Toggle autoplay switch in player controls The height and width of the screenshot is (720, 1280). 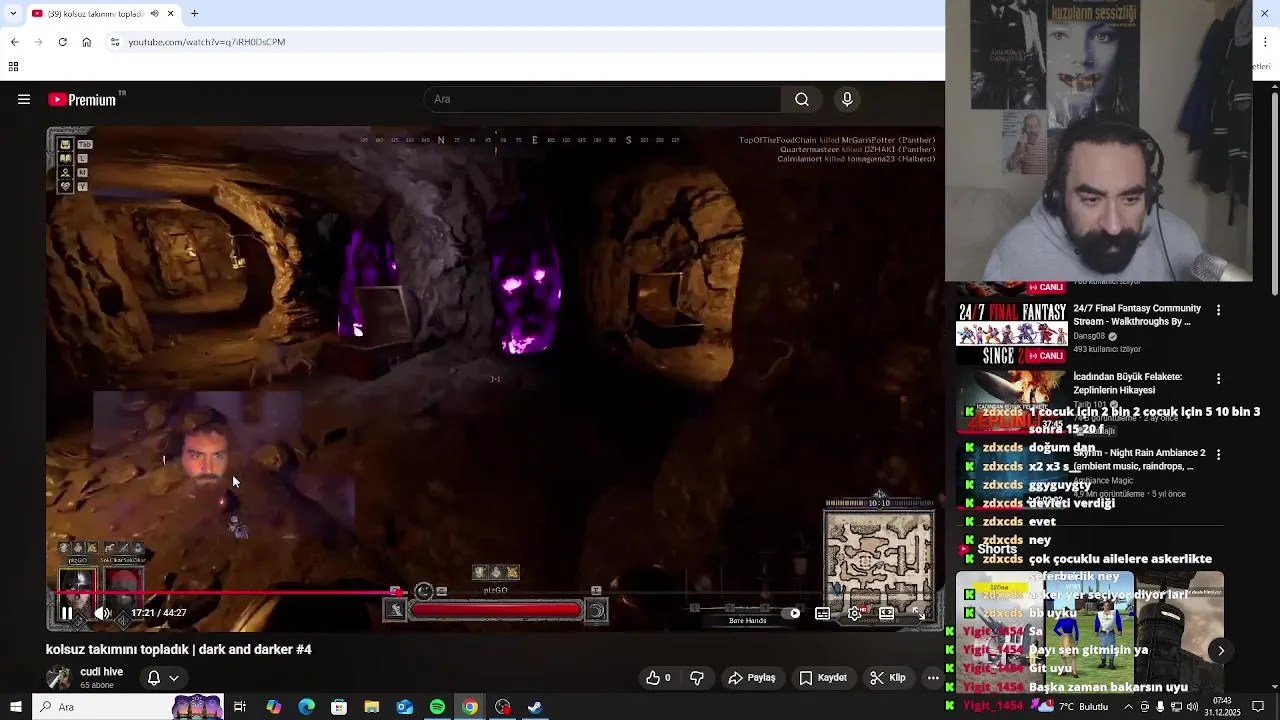(x=791, y=613)
